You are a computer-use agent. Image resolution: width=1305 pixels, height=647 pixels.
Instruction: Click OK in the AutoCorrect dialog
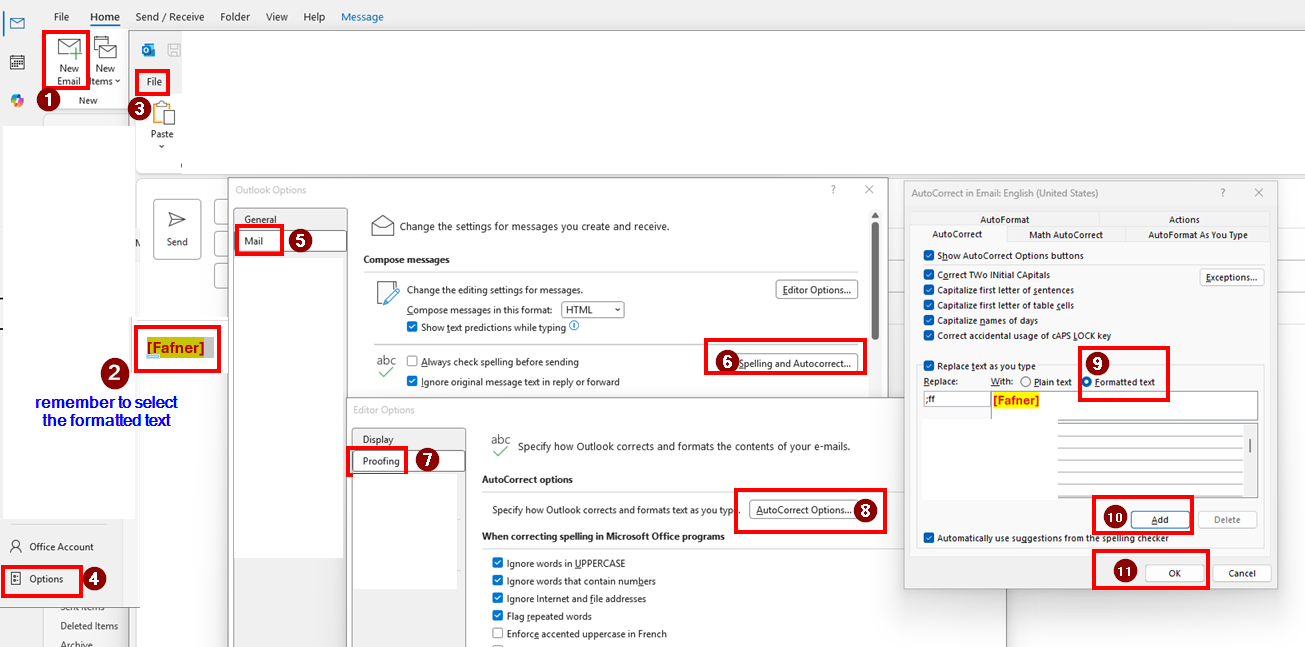(x=1174, y=573)
